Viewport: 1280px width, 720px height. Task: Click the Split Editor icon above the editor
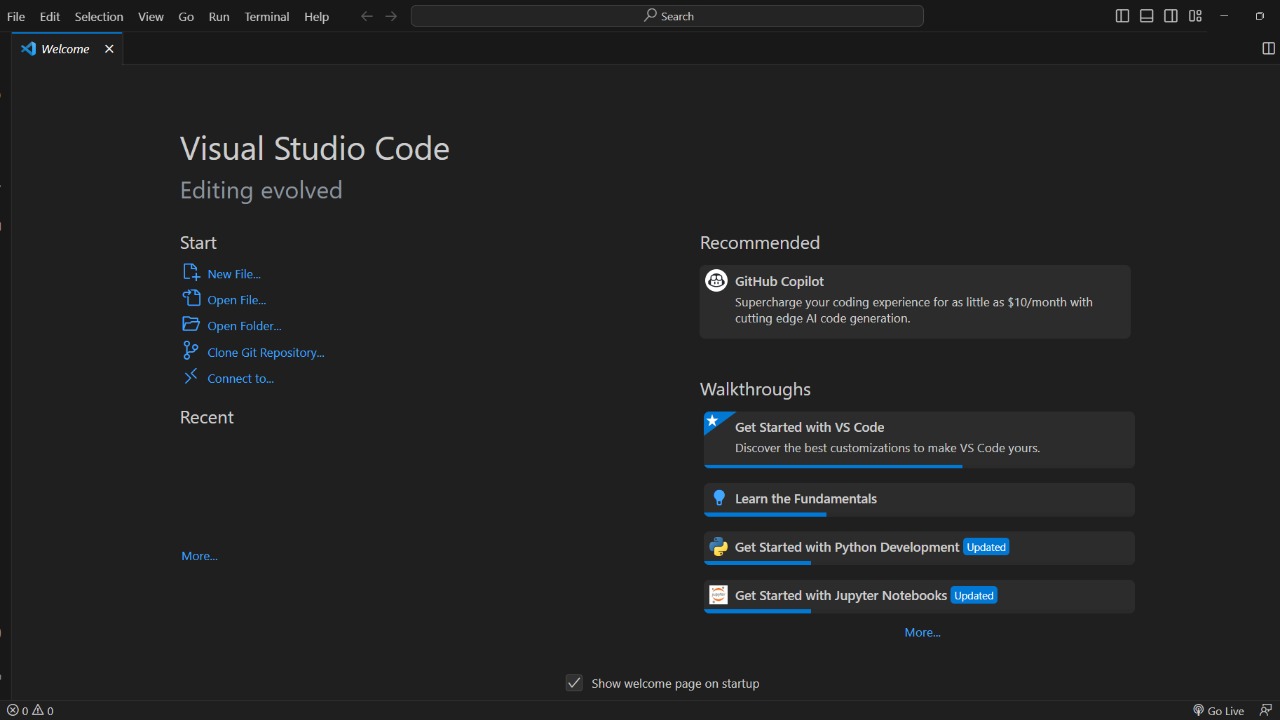point(1268,47)
